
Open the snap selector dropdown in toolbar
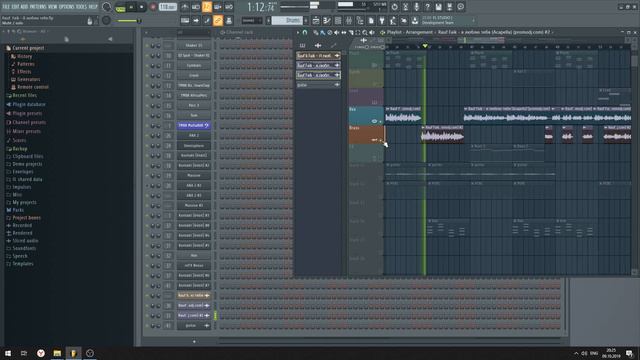252,20
